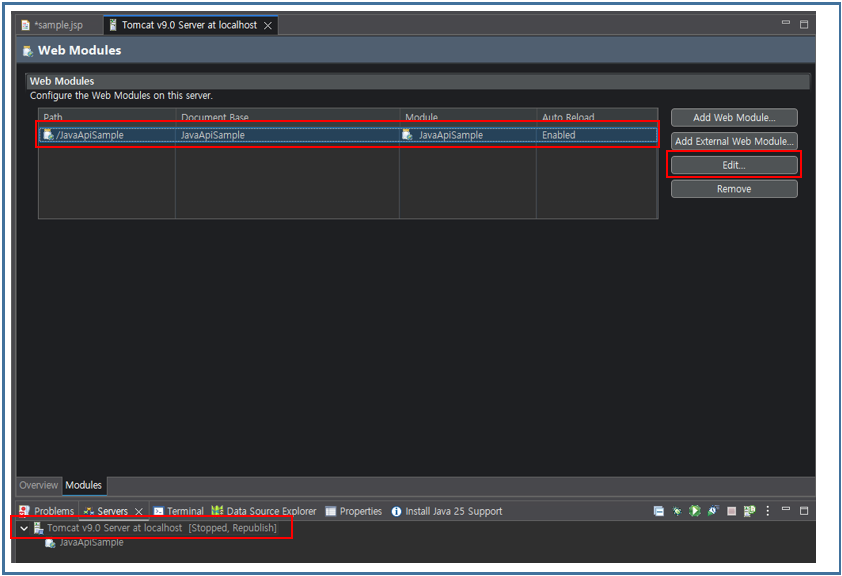Click the Collapse All icon in Servers view

coord(658,510)
